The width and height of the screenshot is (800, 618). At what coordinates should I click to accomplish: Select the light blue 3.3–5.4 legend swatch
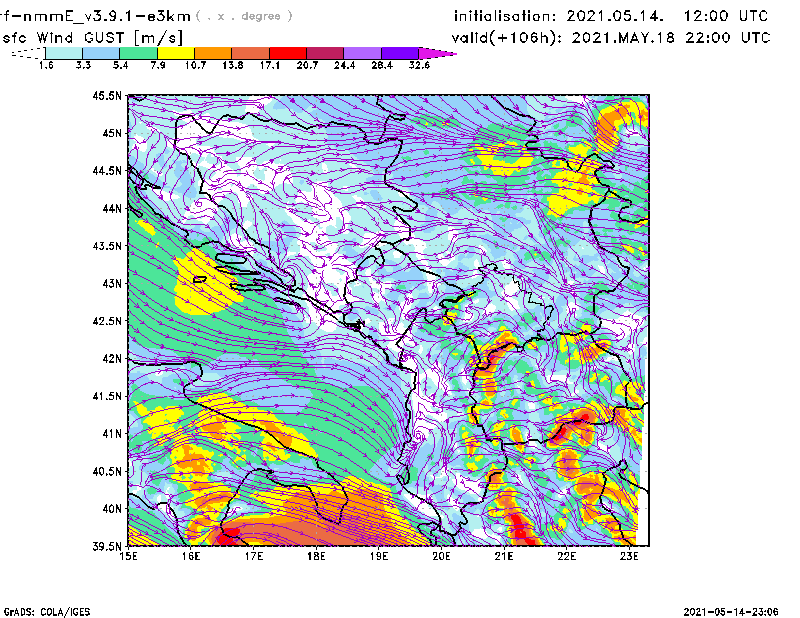(x=101, y=53)
